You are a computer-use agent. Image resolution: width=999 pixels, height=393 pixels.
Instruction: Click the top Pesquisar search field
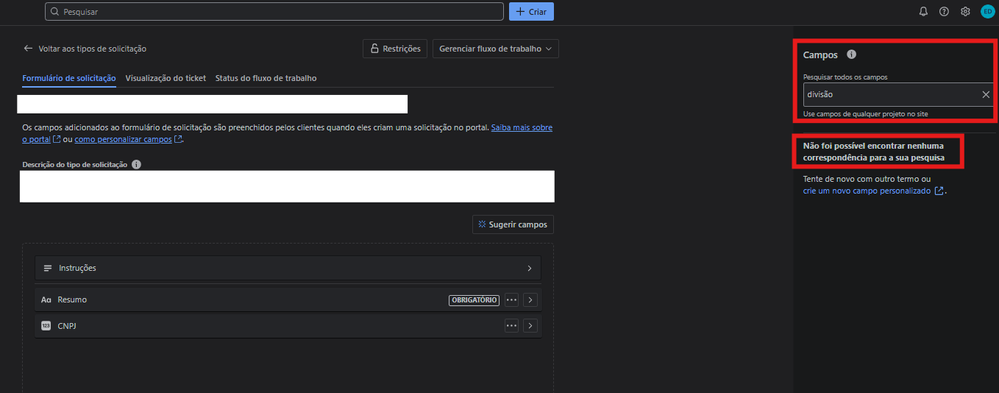274,11
